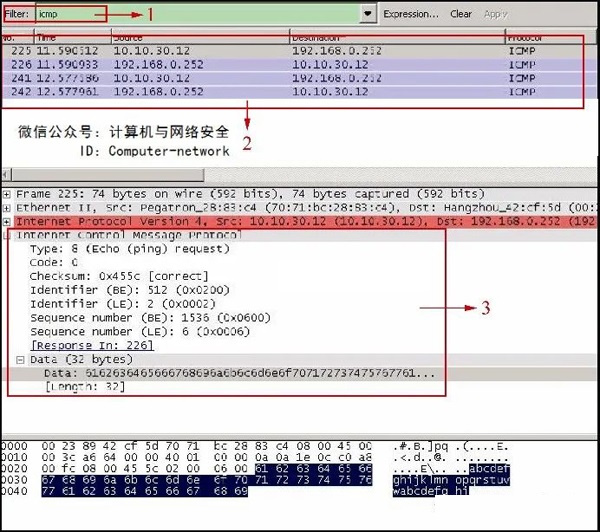Click the Apply filter button
The height and width of the screenshot is (532, 600).
(495, 14)
